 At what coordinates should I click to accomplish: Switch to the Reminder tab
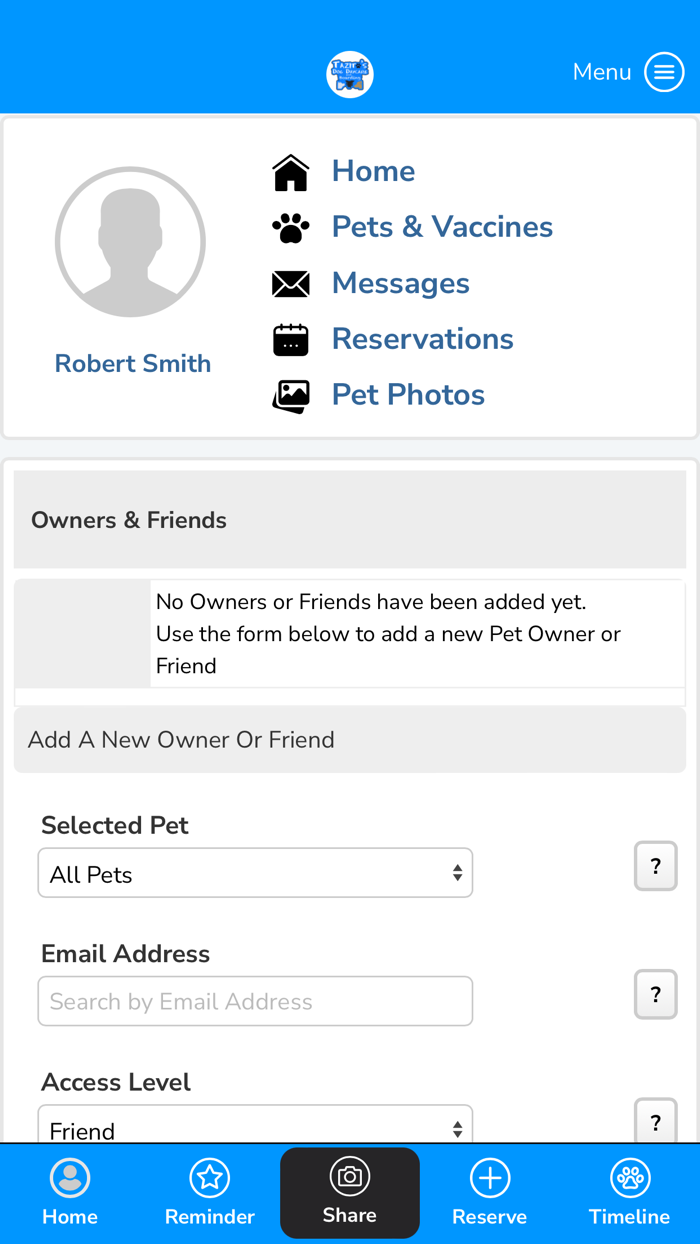coord(210,1192)
